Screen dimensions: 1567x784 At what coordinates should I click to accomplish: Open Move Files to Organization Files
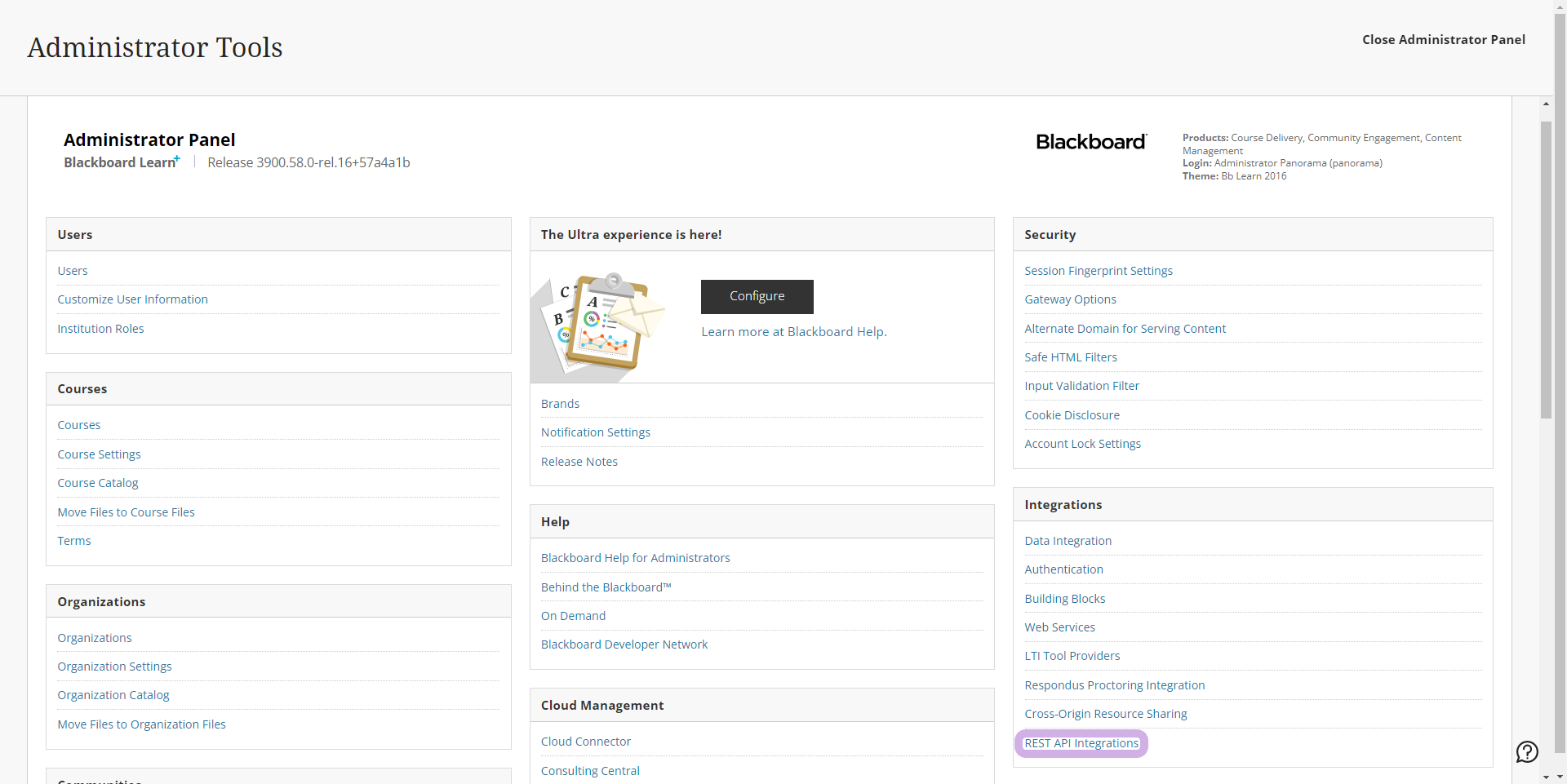141,724
